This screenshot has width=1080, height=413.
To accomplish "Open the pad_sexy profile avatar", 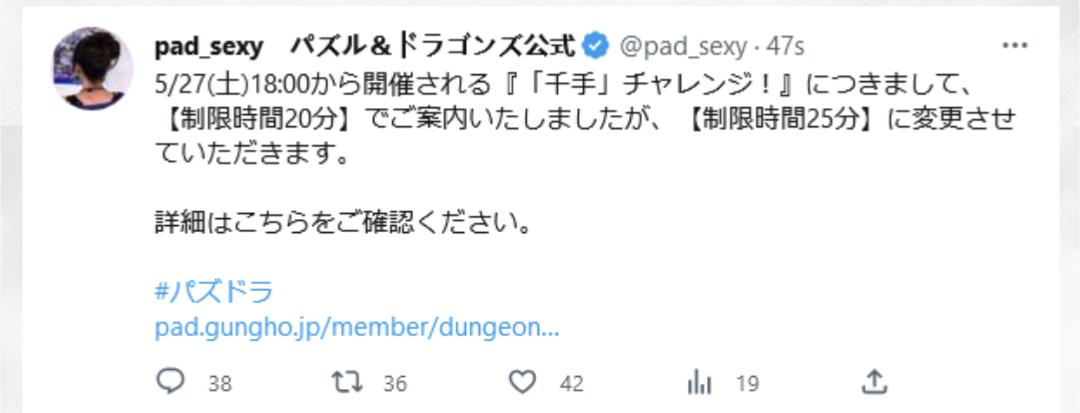I will tap(93, 68).
